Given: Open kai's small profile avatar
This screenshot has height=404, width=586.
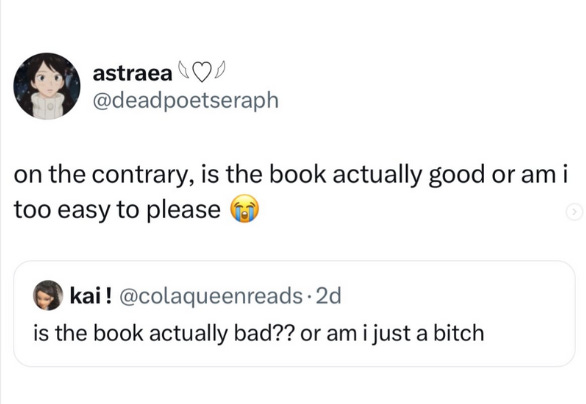Looking at the screenshot, I should (x=48, y=295).
